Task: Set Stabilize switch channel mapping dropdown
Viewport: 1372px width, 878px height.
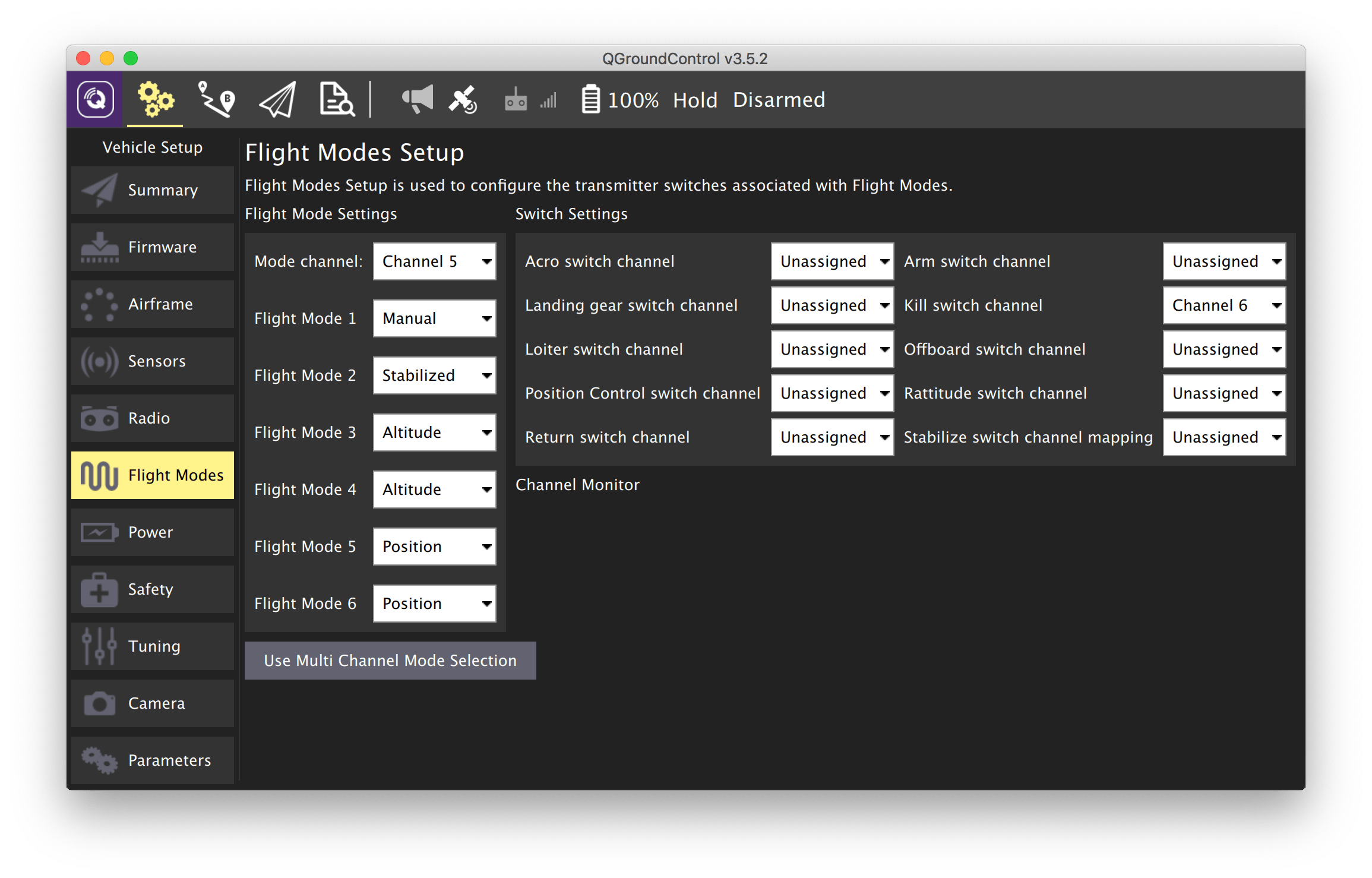Action: (1225, 437)
